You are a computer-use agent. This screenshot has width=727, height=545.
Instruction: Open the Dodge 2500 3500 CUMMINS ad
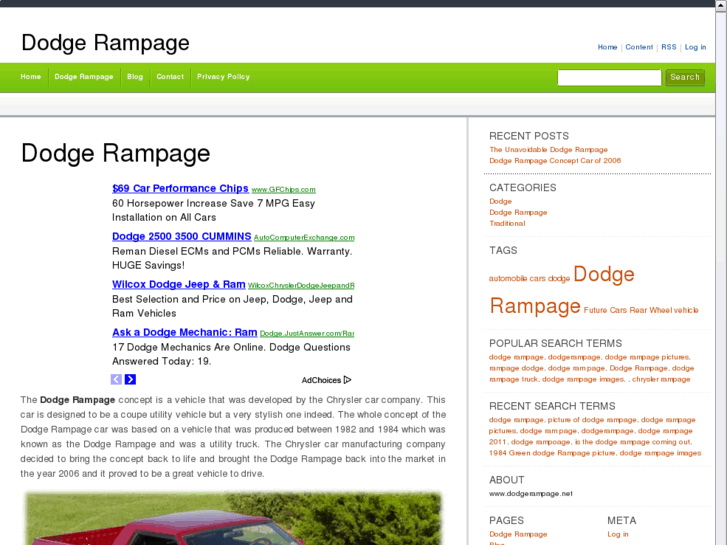coord(182,236)
